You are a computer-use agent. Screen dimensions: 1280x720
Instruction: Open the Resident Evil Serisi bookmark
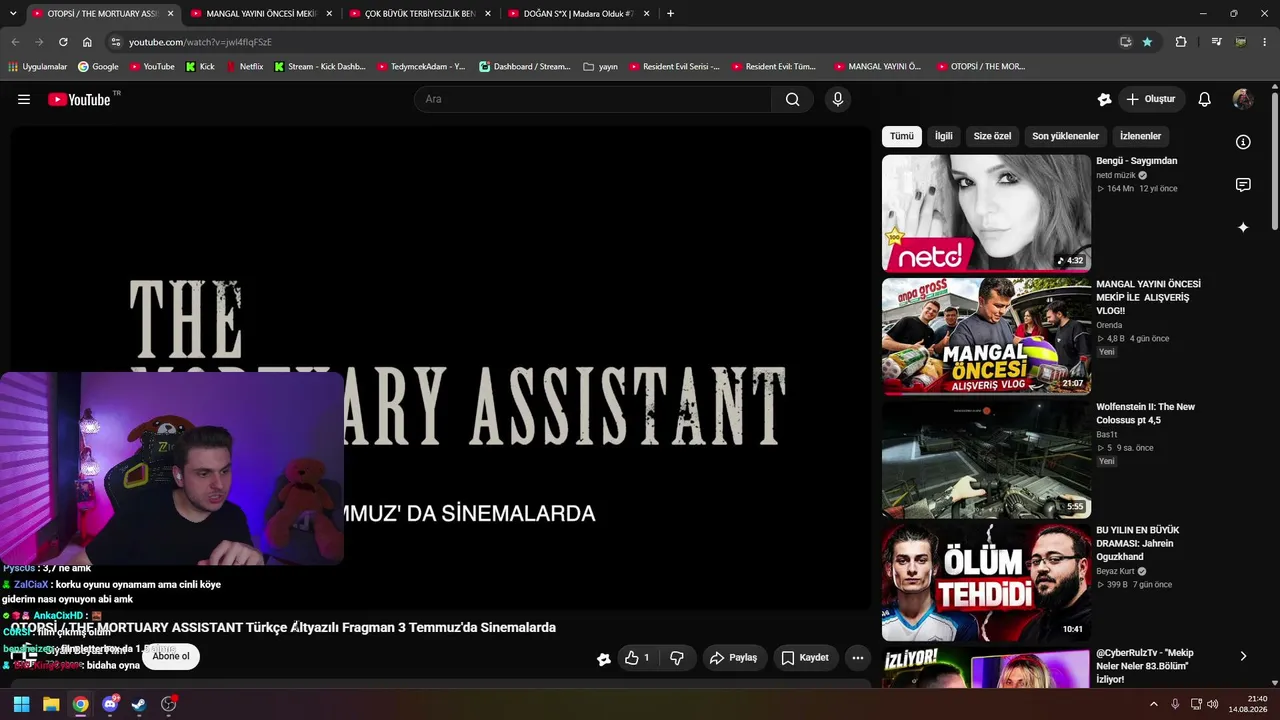point(672,66)
